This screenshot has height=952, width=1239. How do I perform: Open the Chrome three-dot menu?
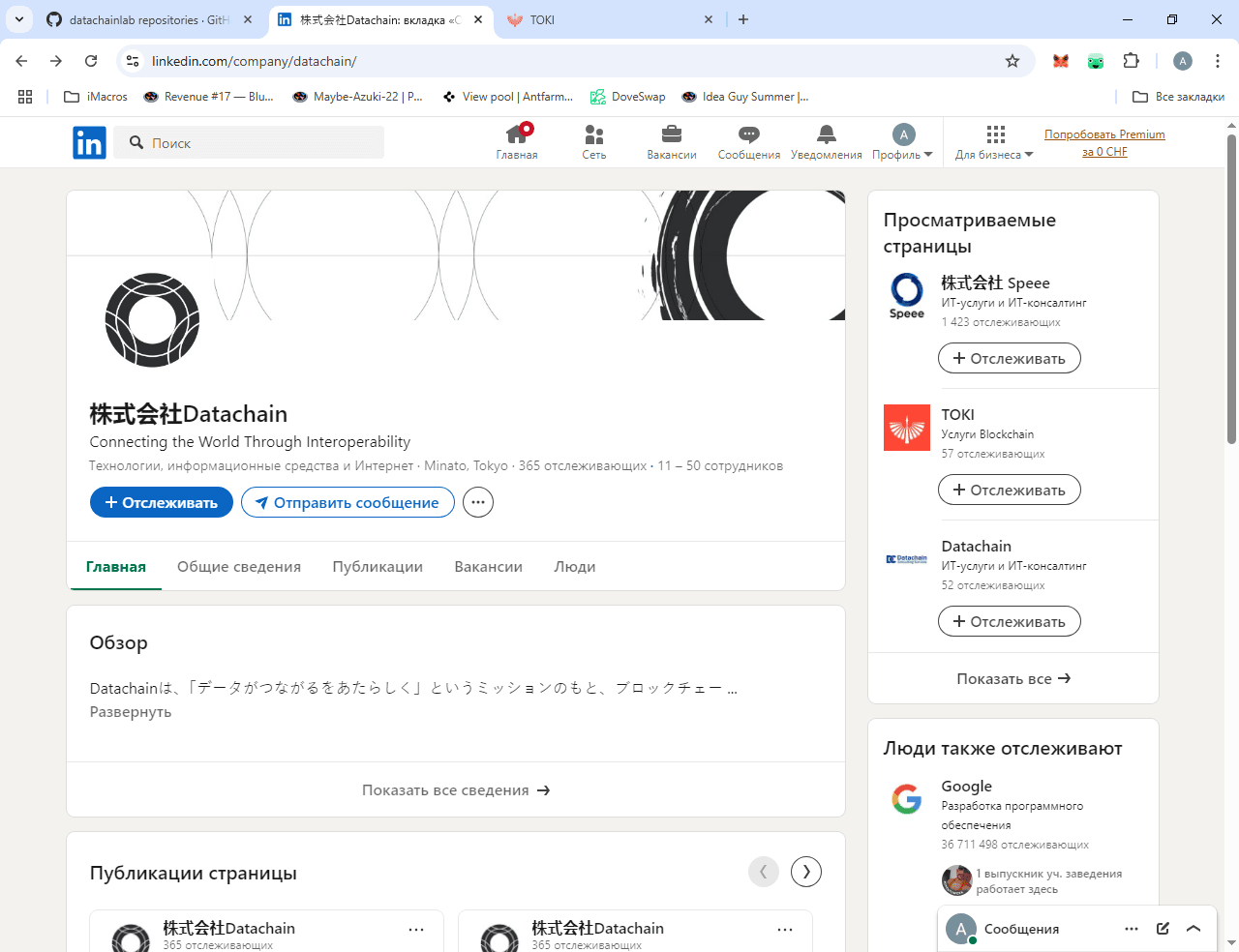tap(1218, 61)
